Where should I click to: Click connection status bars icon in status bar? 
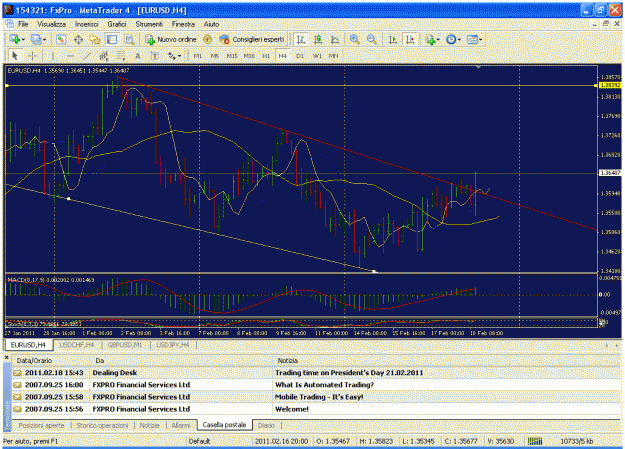(535, 441)
